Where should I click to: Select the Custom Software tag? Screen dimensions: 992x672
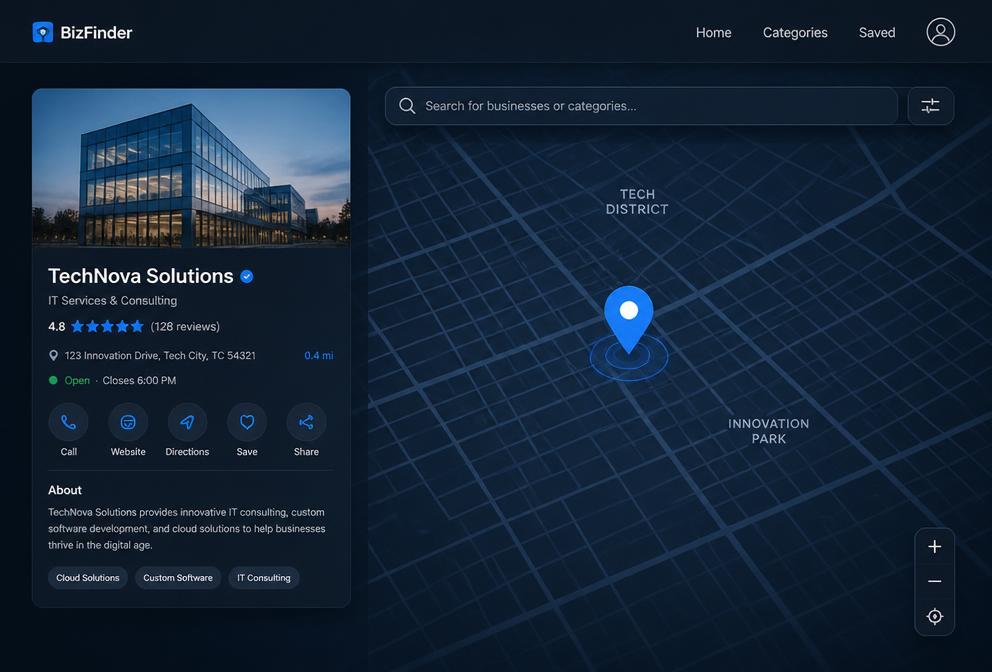pos(178,578)
